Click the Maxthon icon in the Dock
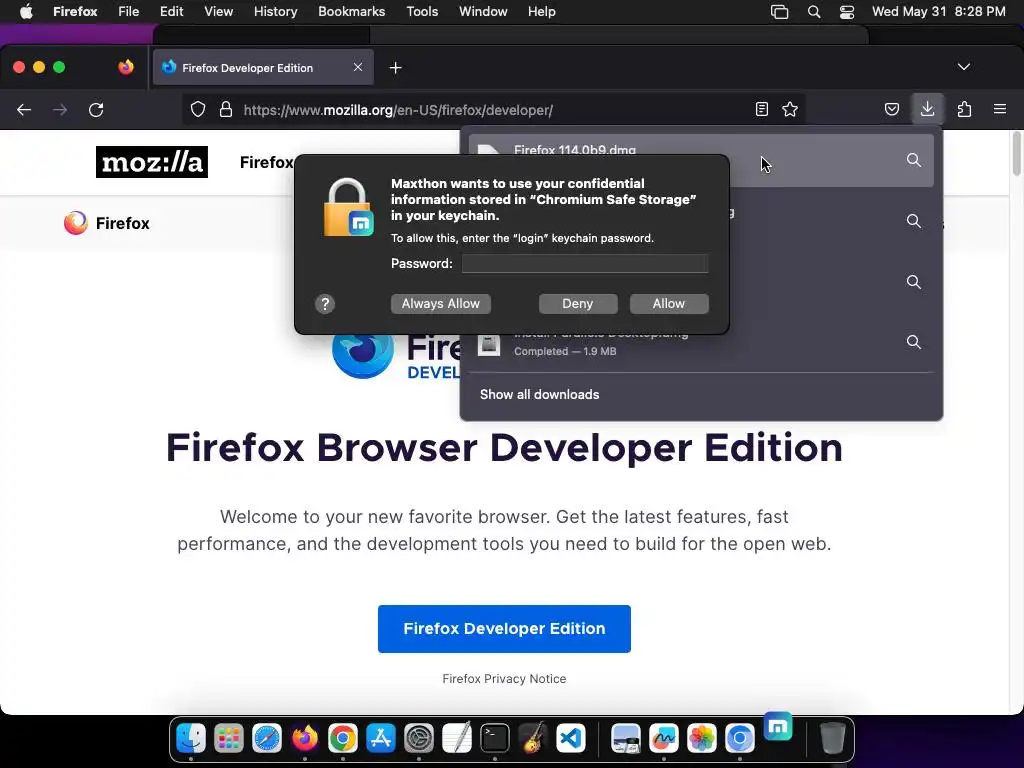The height and width of the screenshot is (768, 1024). tap(778, 726)
